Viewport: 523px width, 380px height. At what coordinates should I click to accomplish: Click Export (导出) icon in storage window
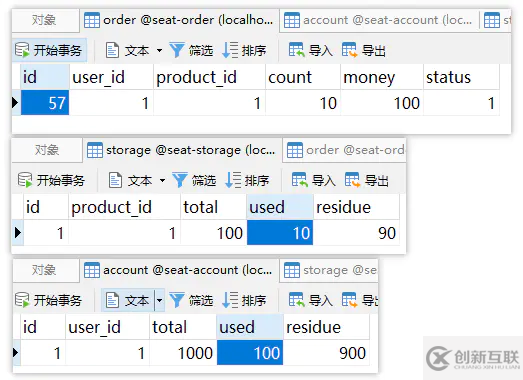353,180
